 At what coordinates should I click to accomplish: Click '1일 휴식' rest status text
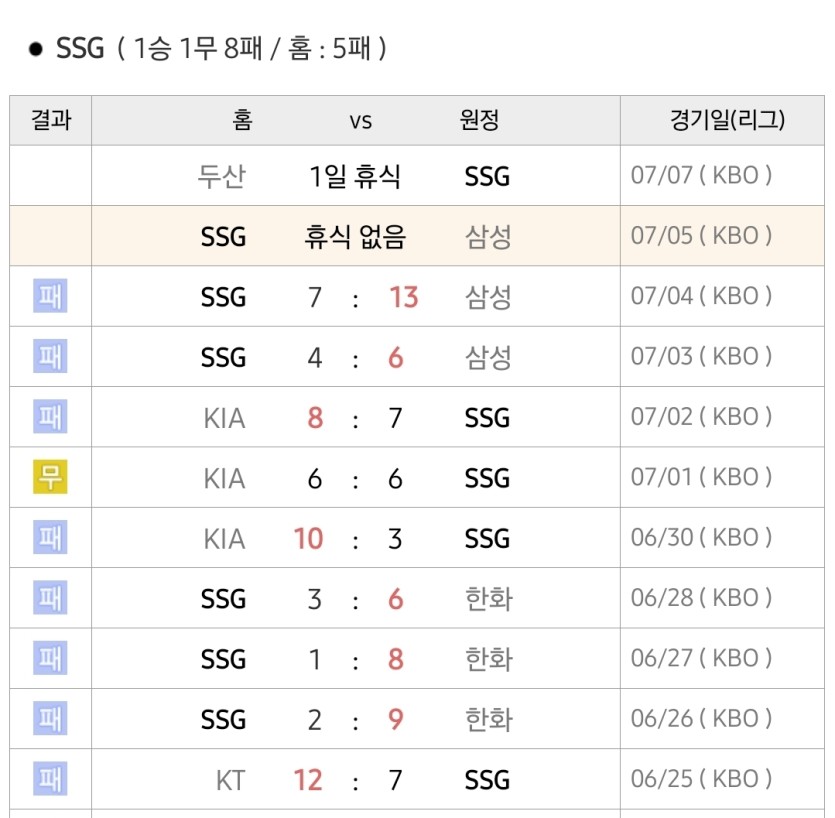coord(355,176)
